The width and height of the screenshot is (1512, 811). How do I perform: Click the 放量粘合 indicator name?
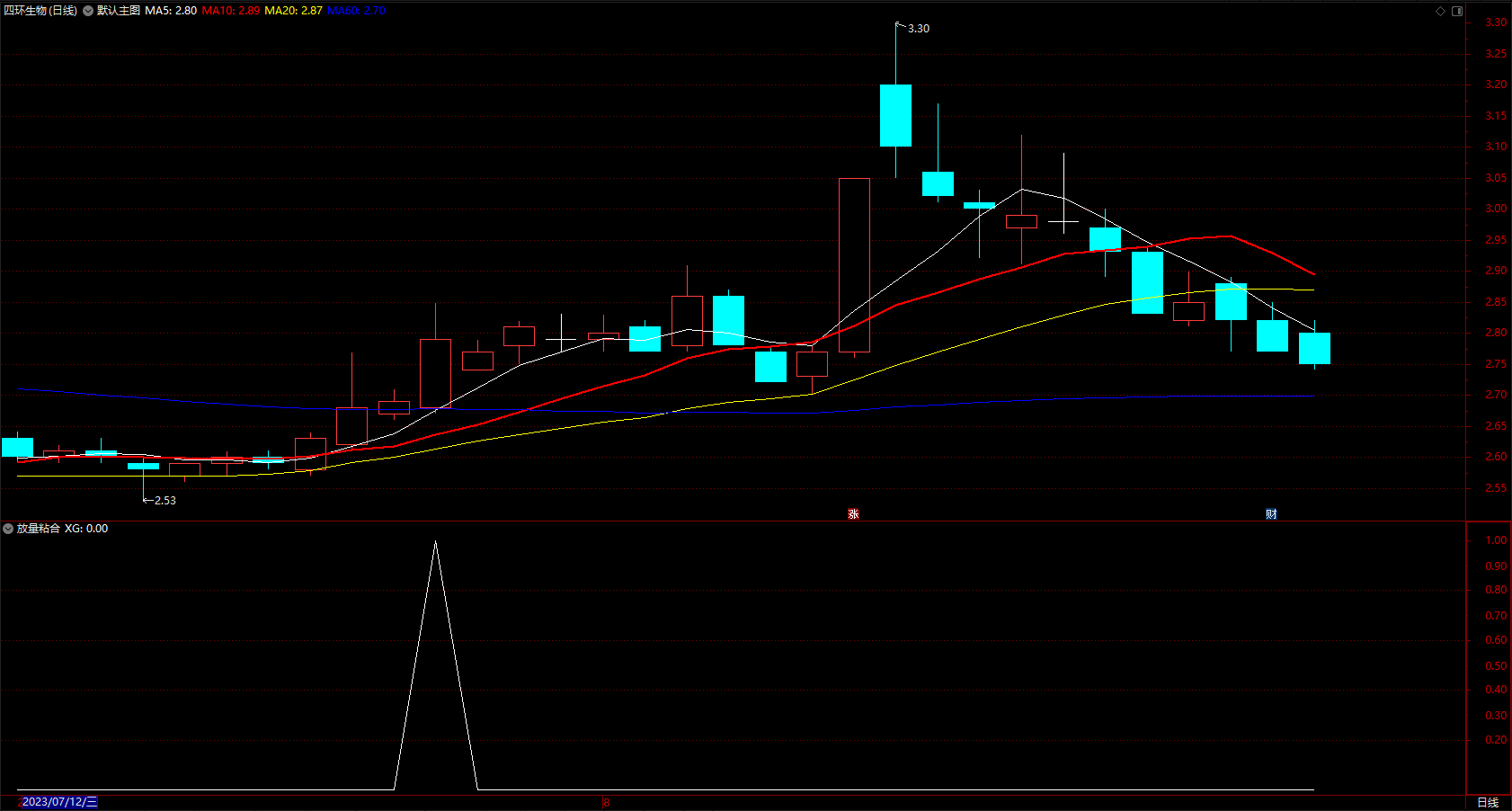tap(39, 529)
